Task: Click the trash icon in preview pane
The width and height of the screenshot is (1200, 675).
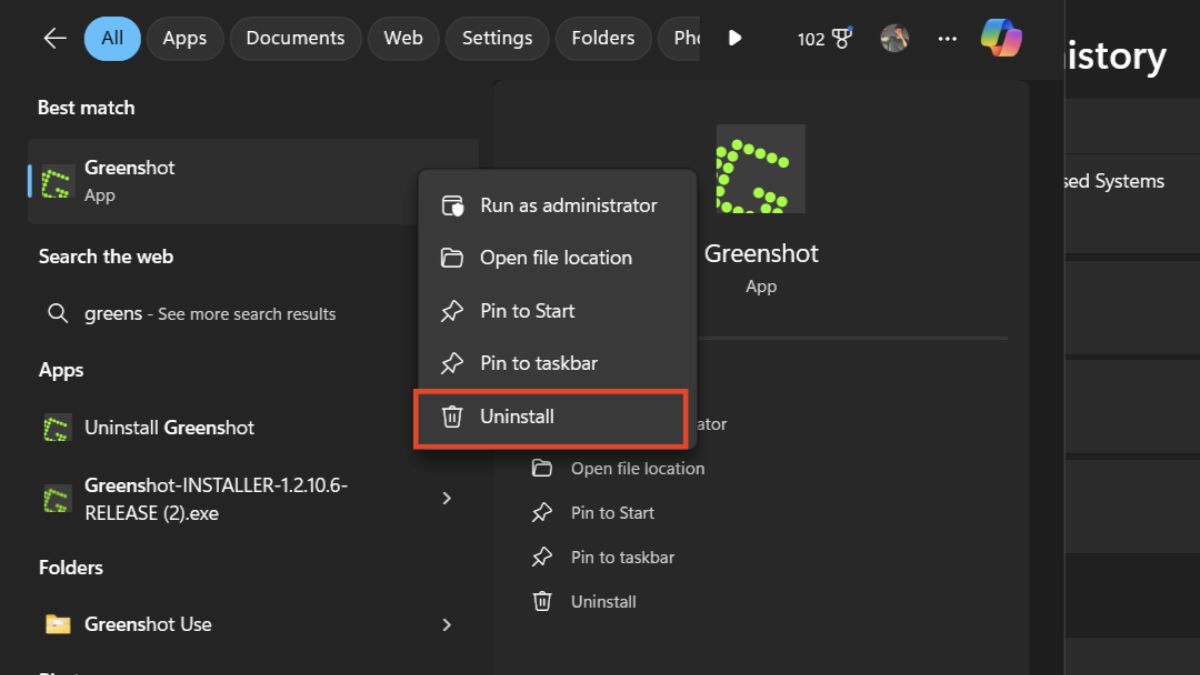Action: point(542,602)
